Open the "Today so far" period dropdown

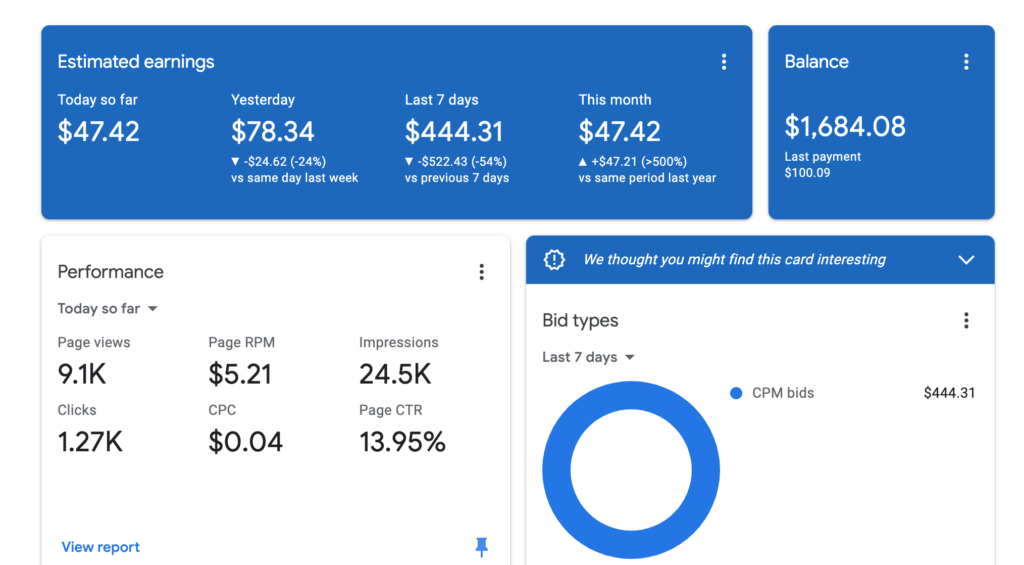pyautogui.click(x=108, y=309)
